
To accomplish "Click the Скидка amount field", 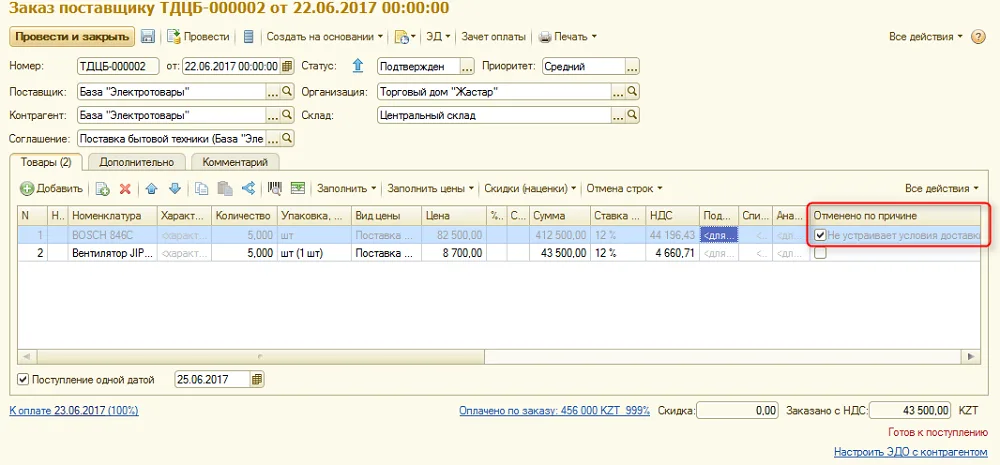I will point(738,411).
